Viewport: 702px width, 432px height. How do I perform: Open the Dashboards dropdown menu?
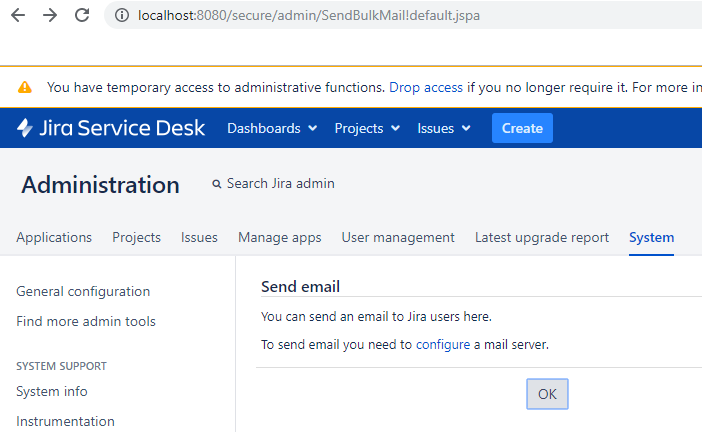click(x=272, y=128)
